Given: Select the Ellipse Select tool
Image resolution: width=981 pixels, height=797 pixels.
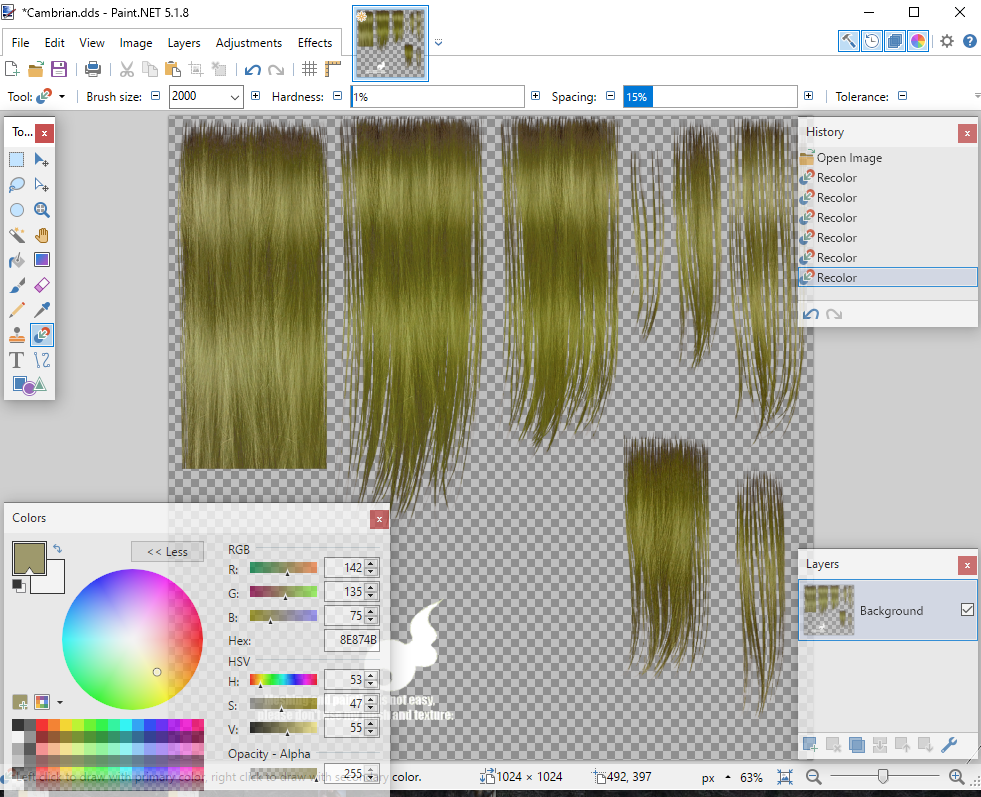Looking at the screenshot, I should (x=17, y=210).
